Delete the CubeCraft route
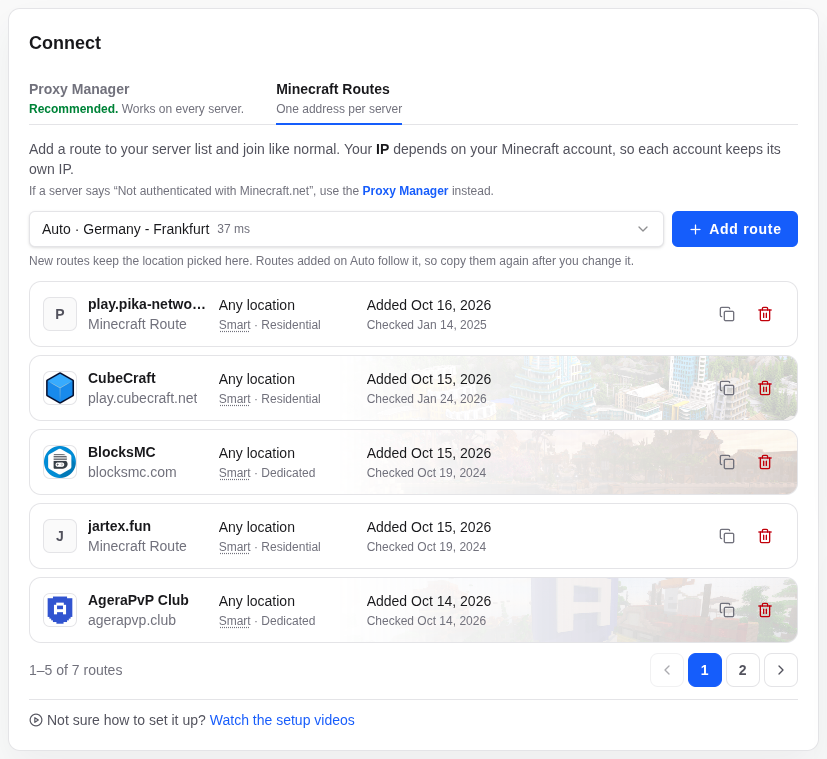827x759 pixels. point(765,388)
